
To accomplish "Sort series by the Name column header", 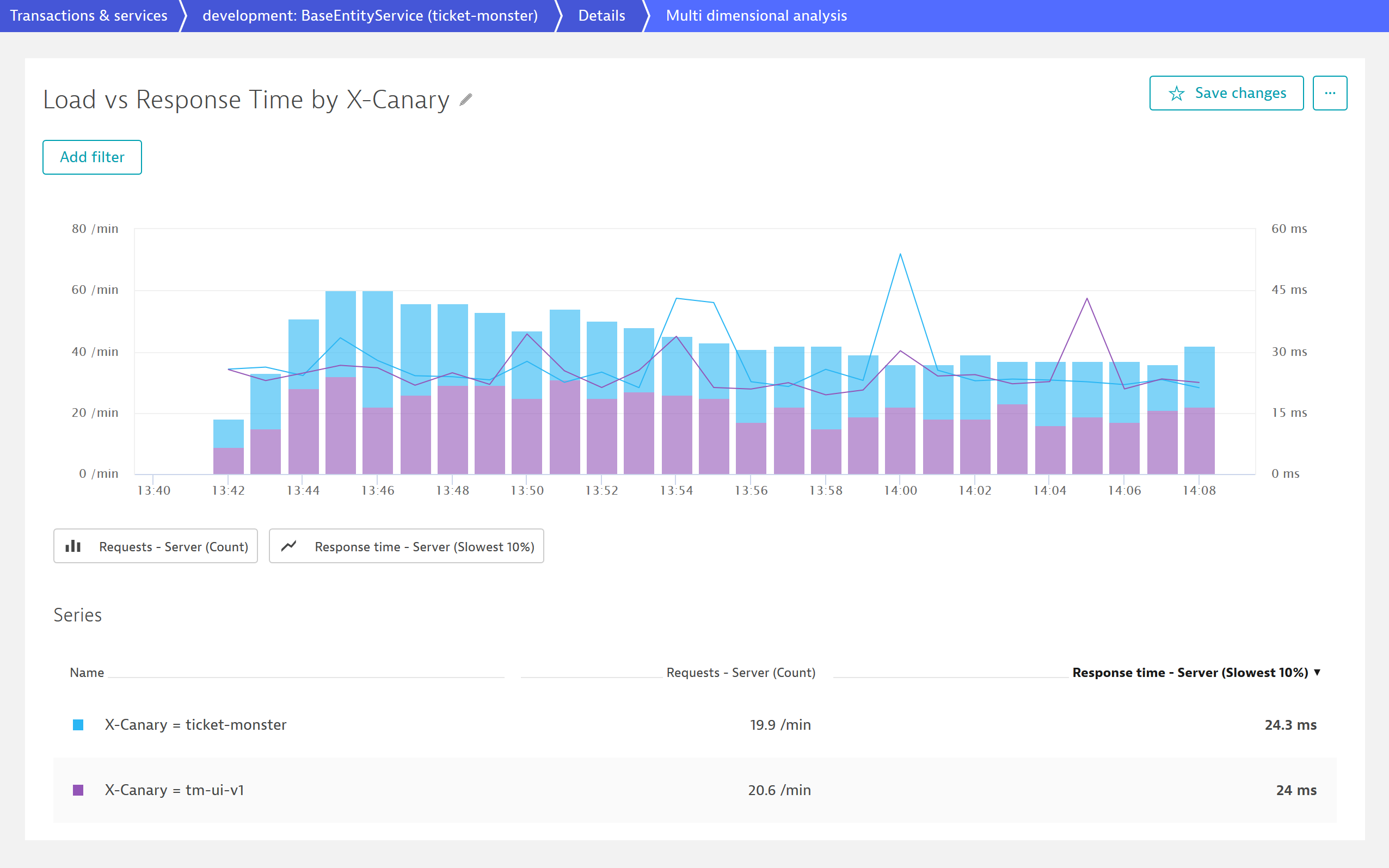I will (x=87, y=672).
